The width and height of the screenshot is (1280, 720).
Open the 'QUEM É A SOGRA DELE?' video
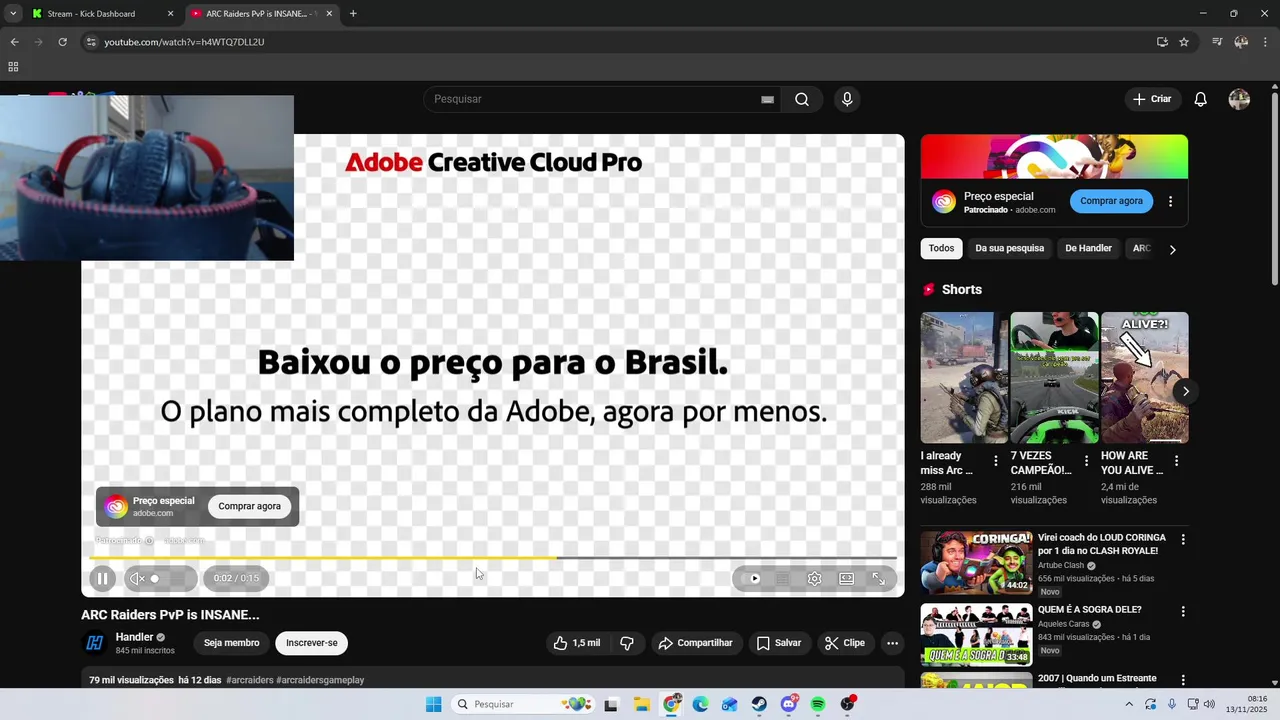(976, 635)
